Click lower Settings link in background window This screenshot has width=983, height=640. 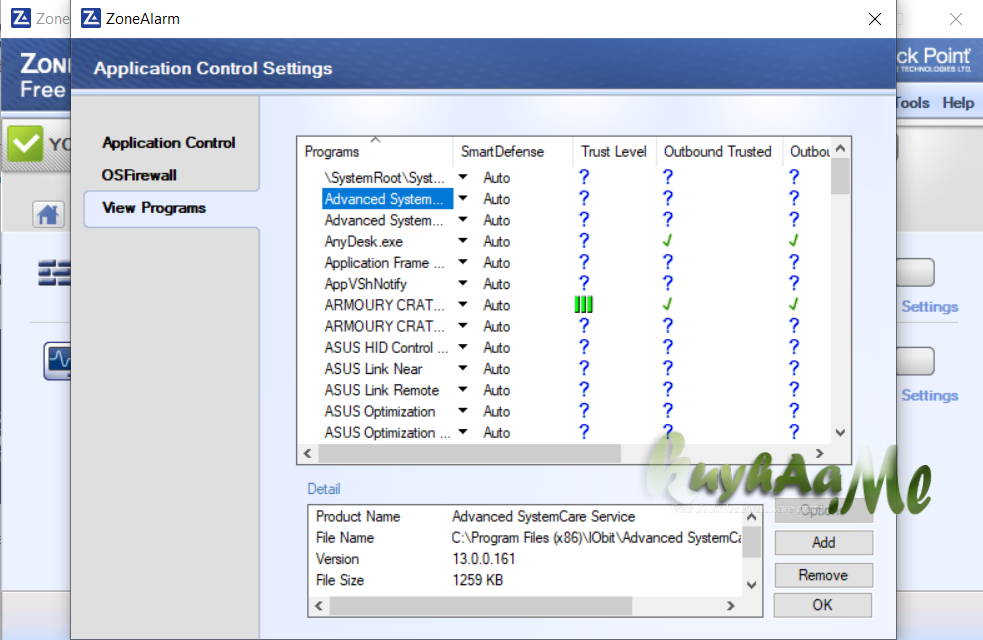[x=930, y=396]
